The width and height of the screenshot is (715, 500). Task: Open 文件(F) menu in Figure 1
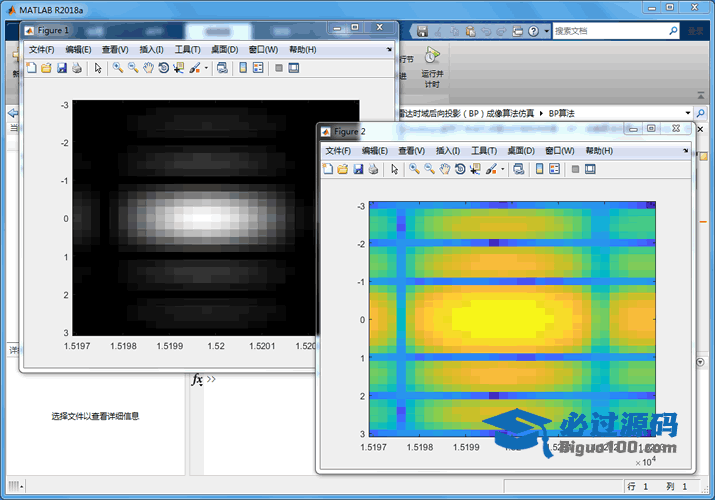point(41,49)
